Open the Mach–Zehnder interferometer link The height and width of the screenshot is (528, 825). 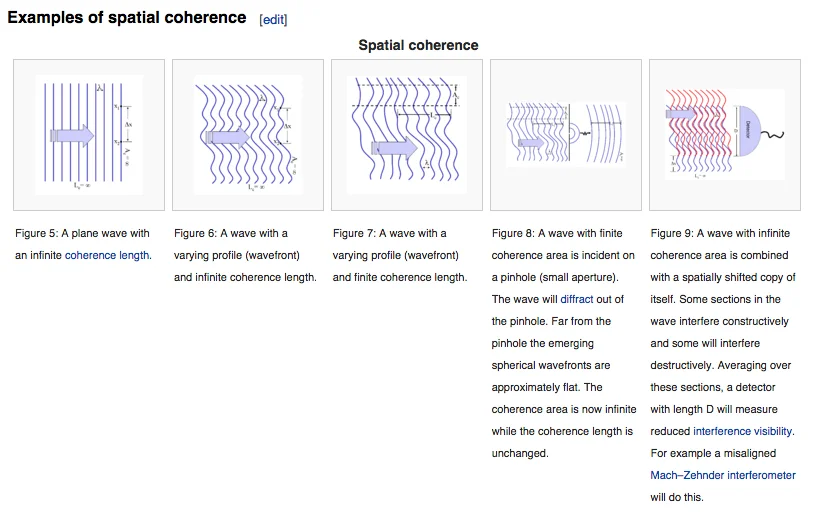pyautogui.click(x=723, y=475)
